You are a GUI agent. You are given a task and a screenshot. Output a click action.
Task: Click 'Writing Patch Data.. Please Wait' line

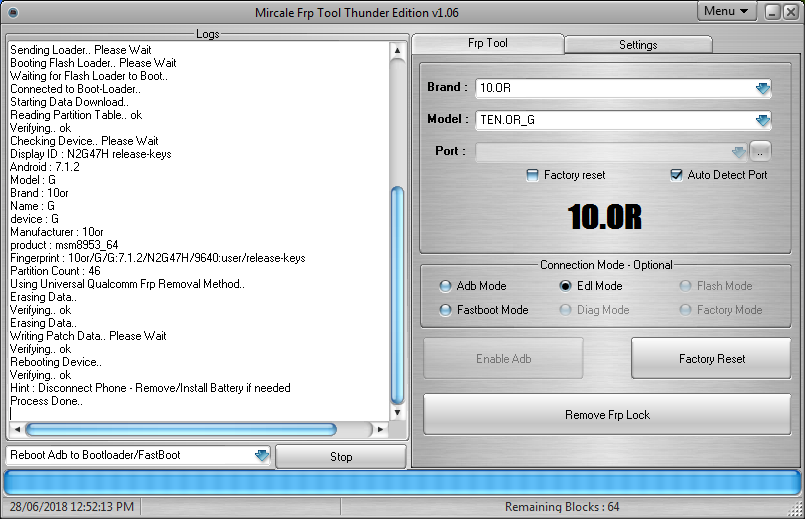[88, 336]
